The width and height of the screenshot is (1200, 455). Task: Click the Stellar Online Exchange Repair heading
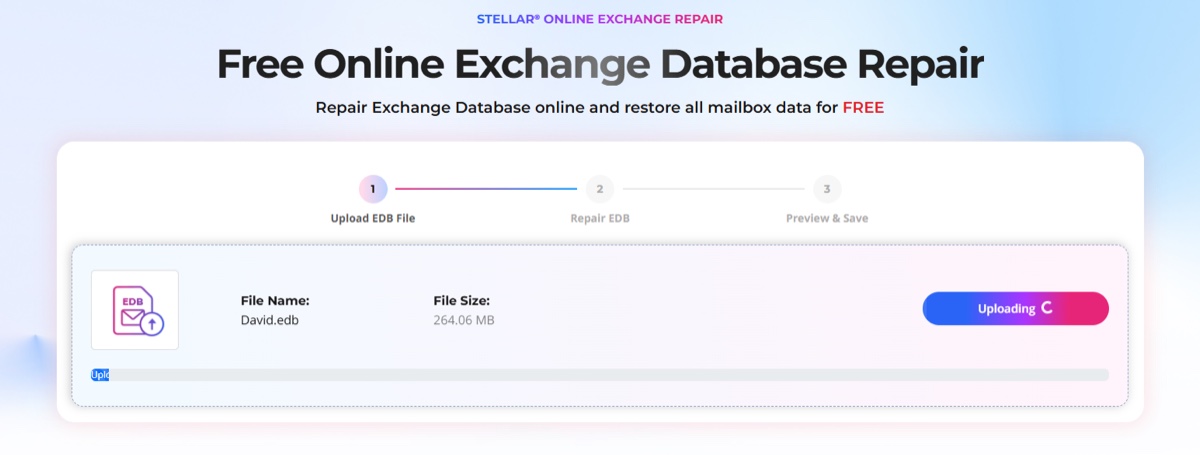tap(600, 19)
